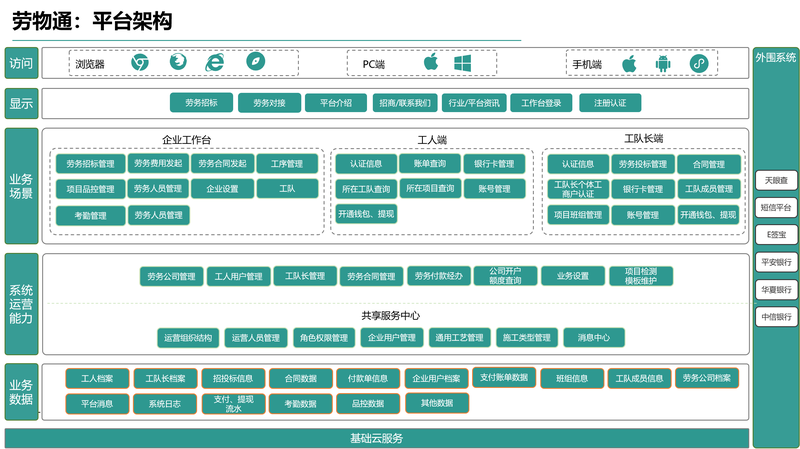The image size is (800, 449).
Task: Click the 中信银行 box
Action: tap(776, 317)
